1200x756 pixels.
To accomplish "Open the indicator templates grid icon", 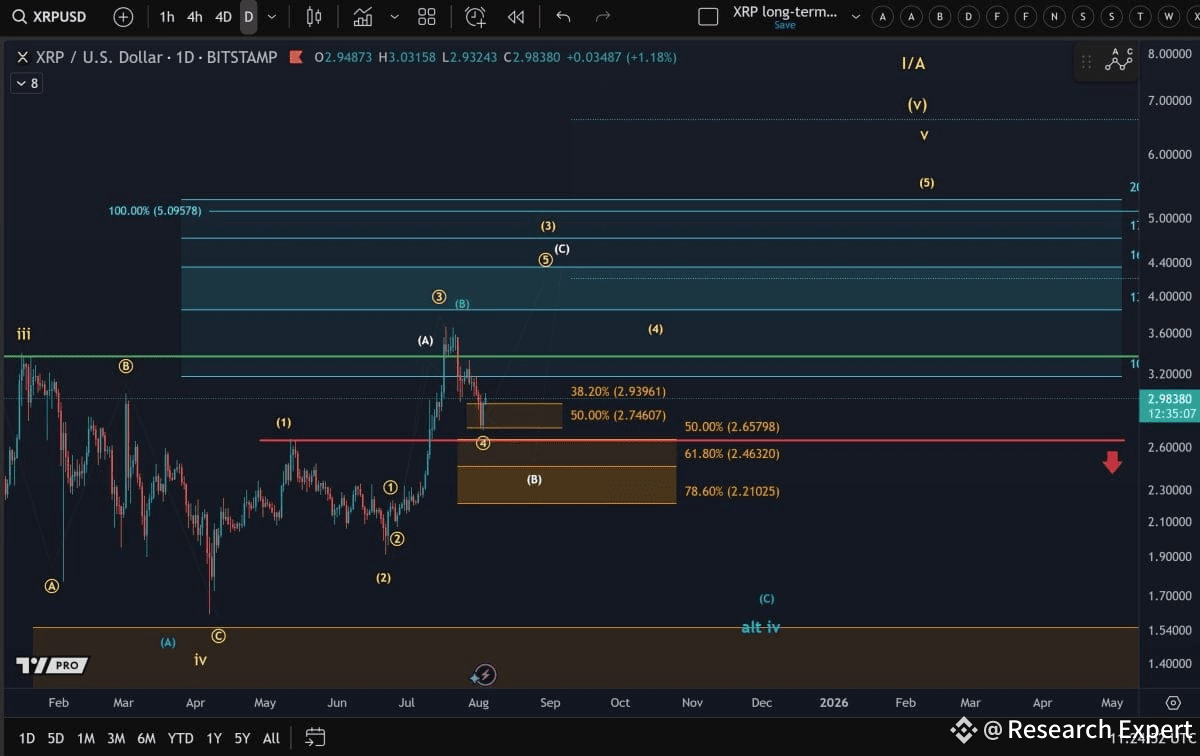I will coord(427,17).
